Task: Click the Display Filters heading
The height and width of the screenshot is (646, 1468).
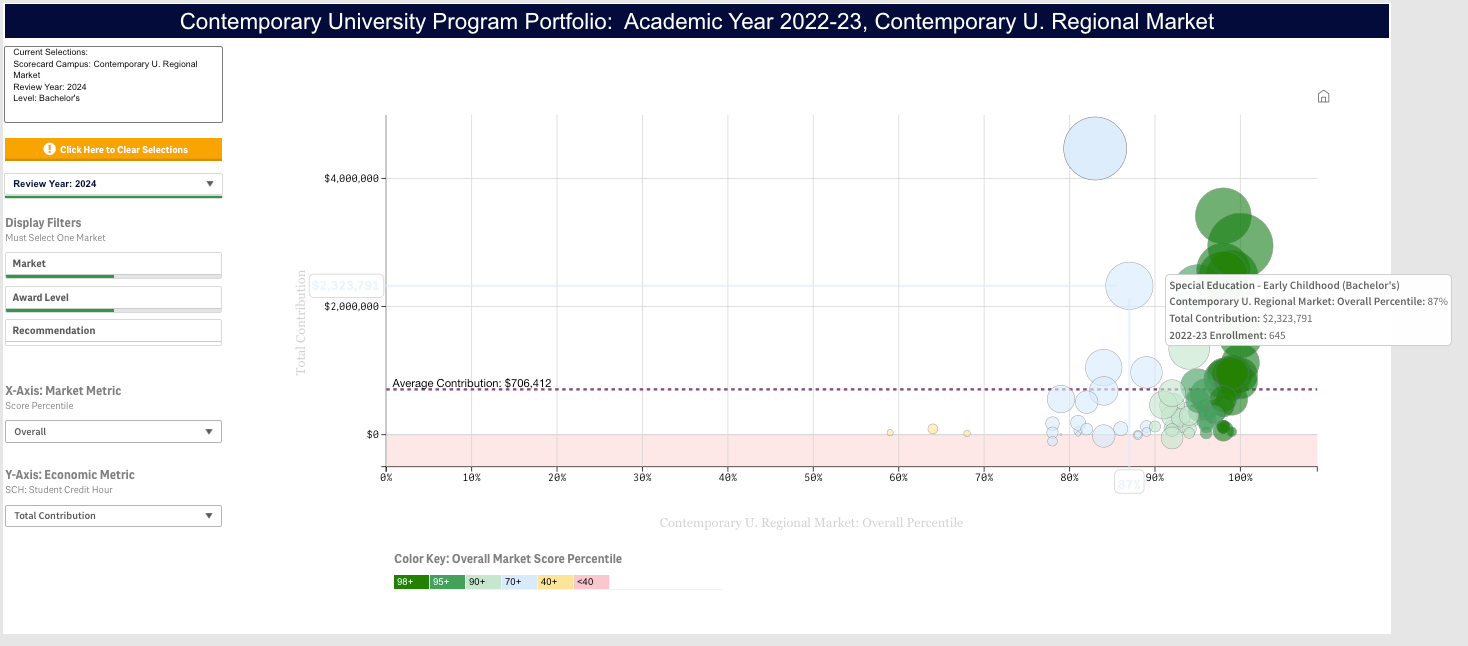Action: 43,223
